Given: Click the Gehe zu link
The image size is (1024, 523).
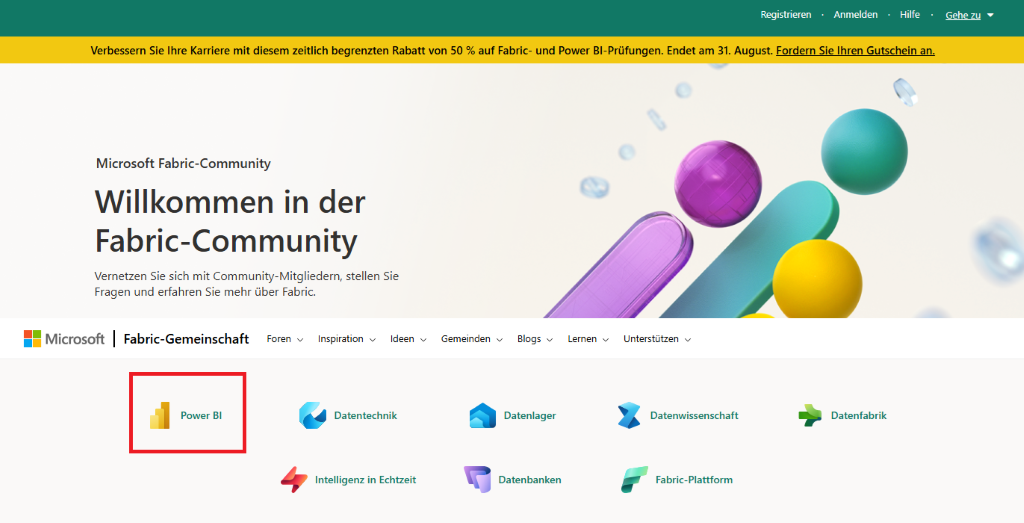Looking at the screenshot, I should [x=963, y=15].
